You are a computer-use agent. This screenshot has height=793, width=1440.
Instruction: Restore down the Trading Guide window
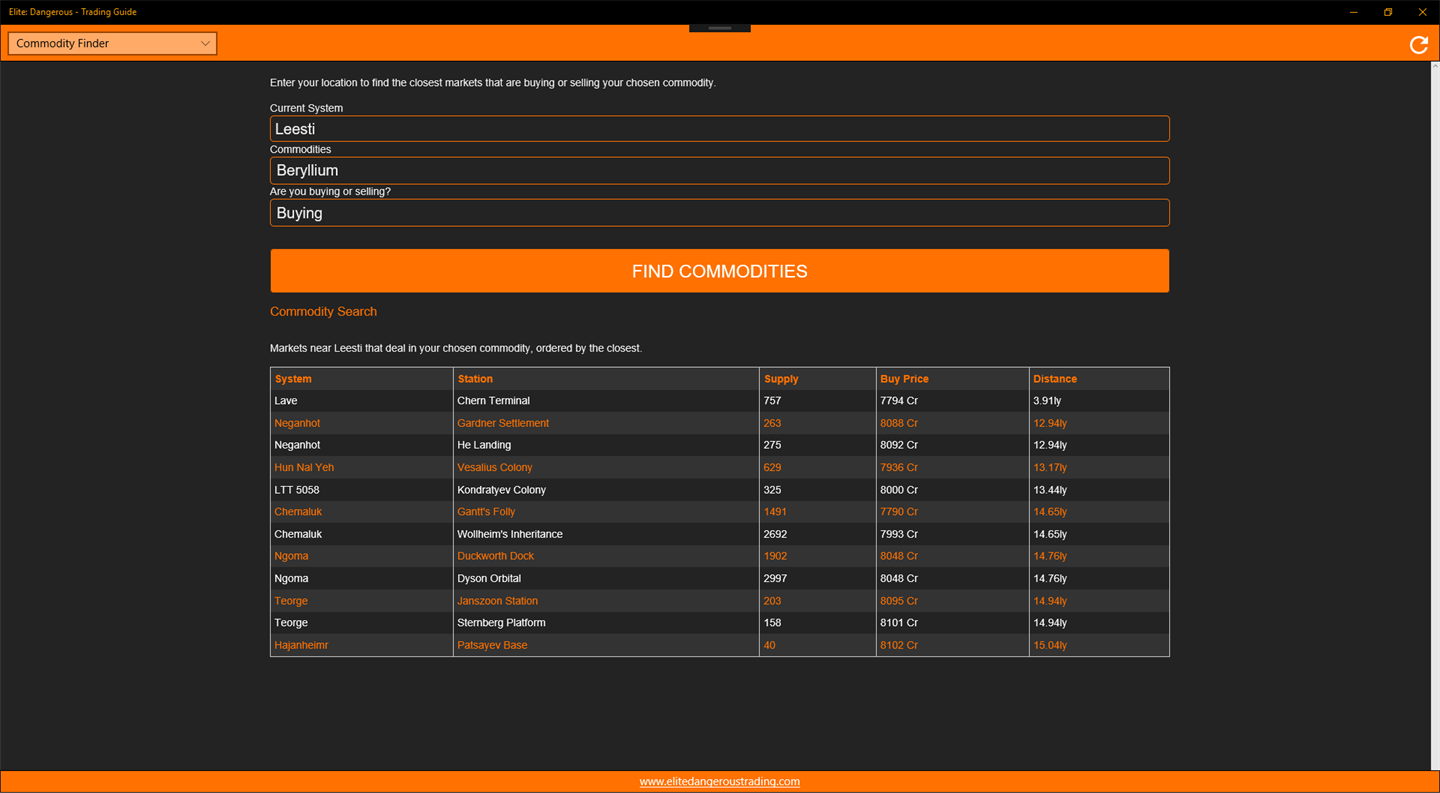pos(1388,12)
